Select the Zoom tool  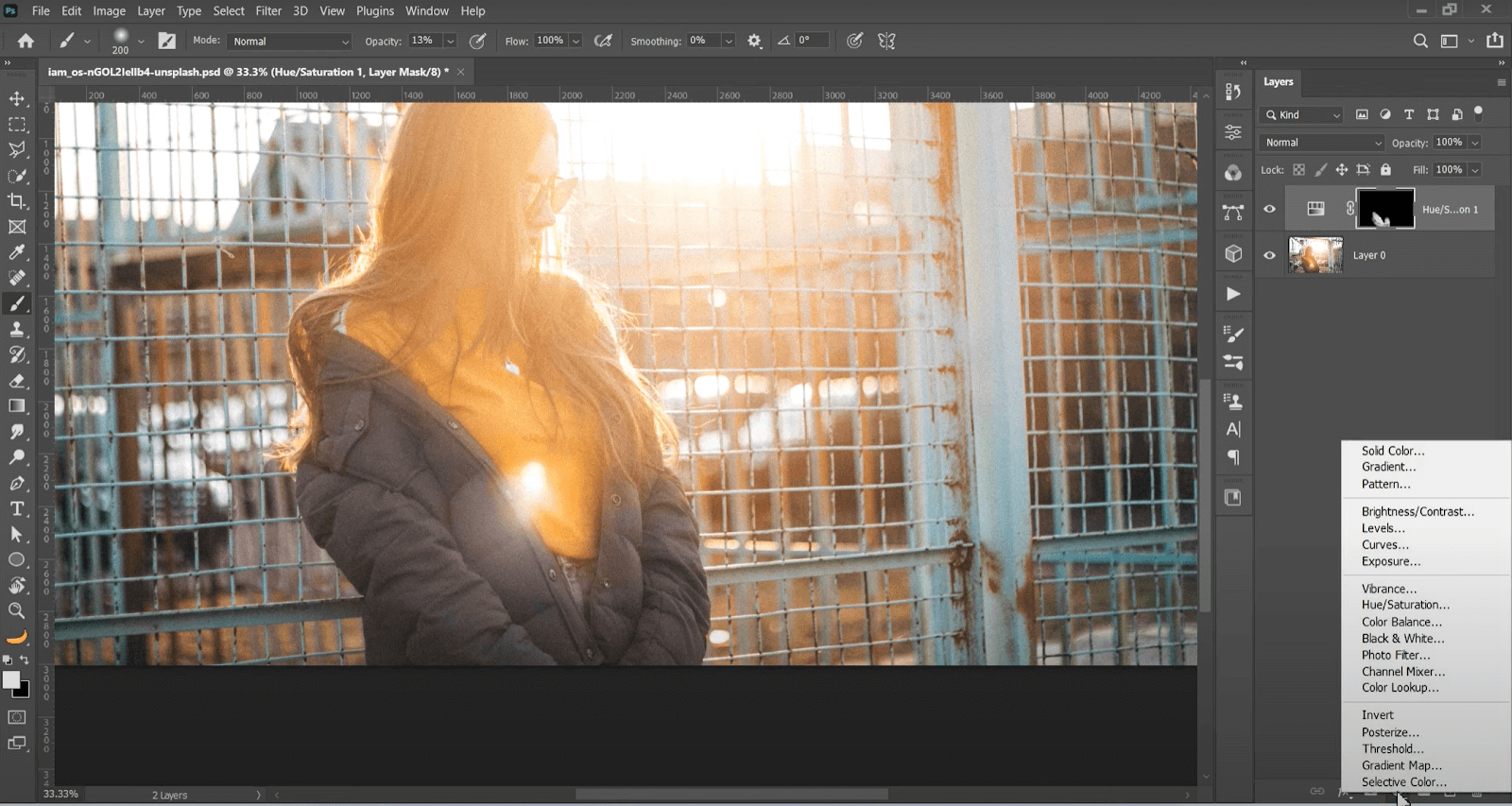[x=17, y=610]
